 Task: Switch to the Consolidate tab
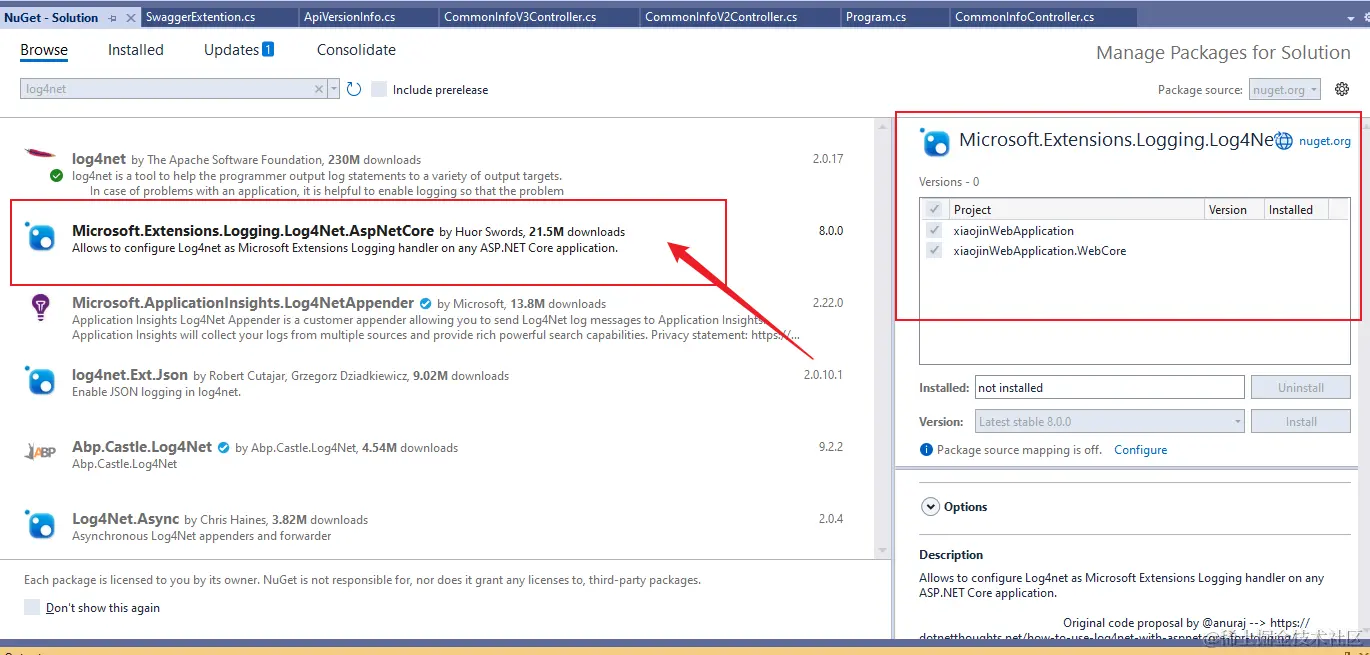point(356,50)
